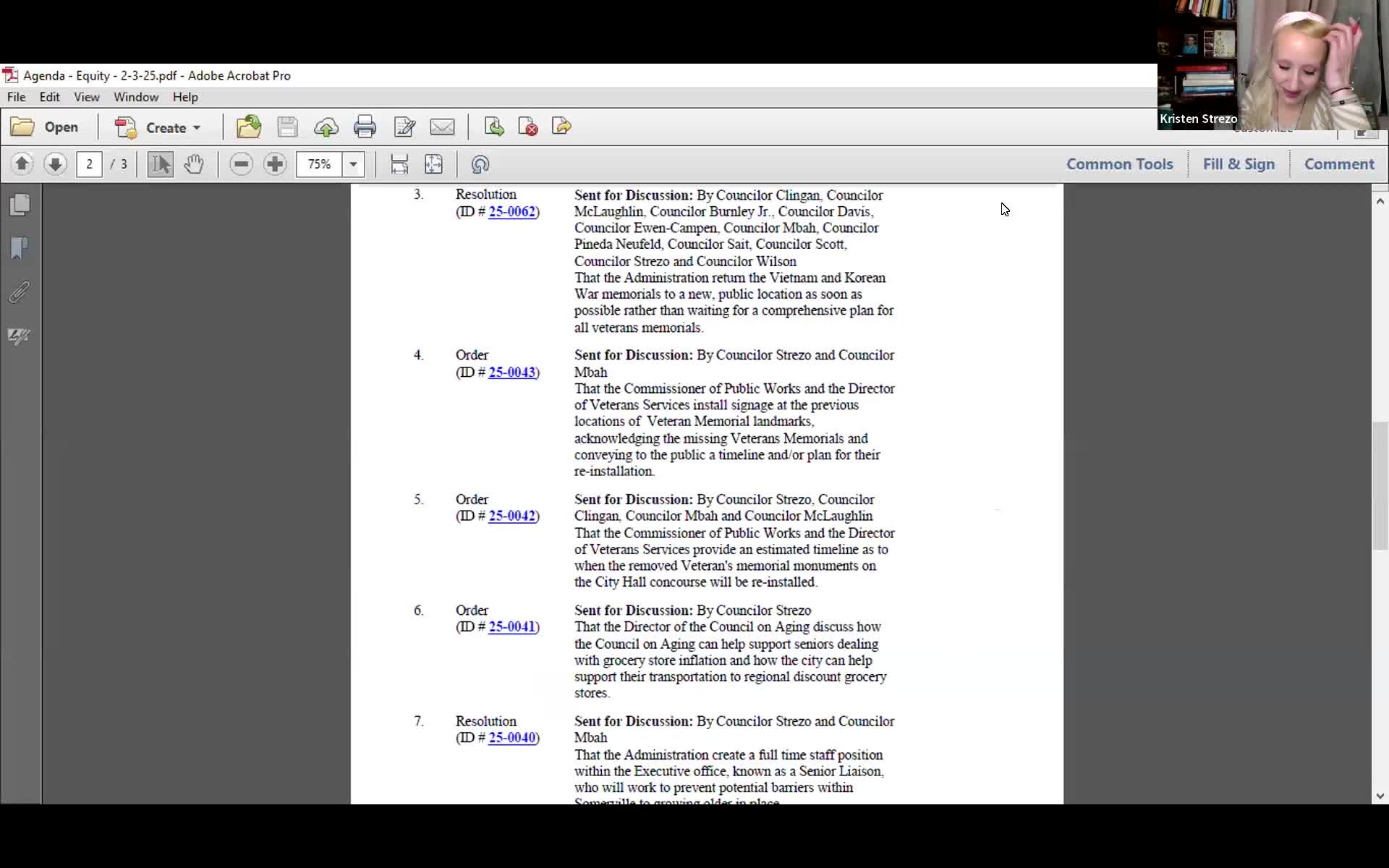1389x868 pixels.
Task: Expand the Create dropdown arrow
Action: [197, 128]
